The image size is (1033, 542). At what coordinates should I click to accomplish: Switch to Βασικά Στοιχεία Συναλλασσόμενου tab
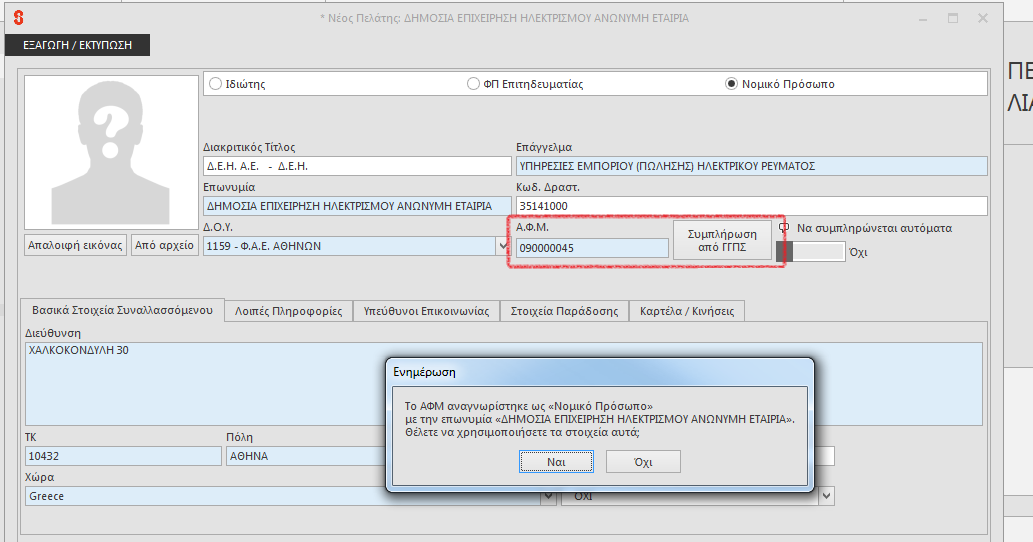tap(123, 310)
